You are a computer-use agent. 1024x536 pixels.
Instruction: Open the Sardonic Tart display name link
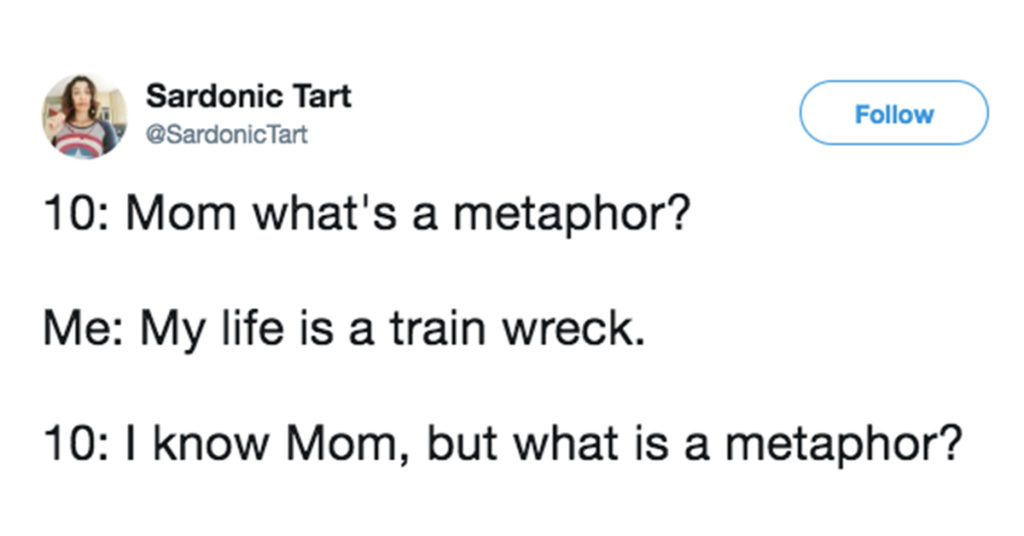click(x=248, y=97)
